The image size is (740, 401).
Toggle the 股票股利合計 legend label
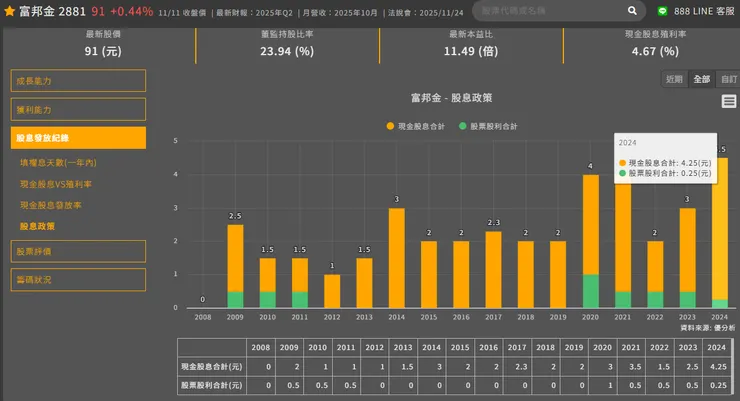(494, 126)
